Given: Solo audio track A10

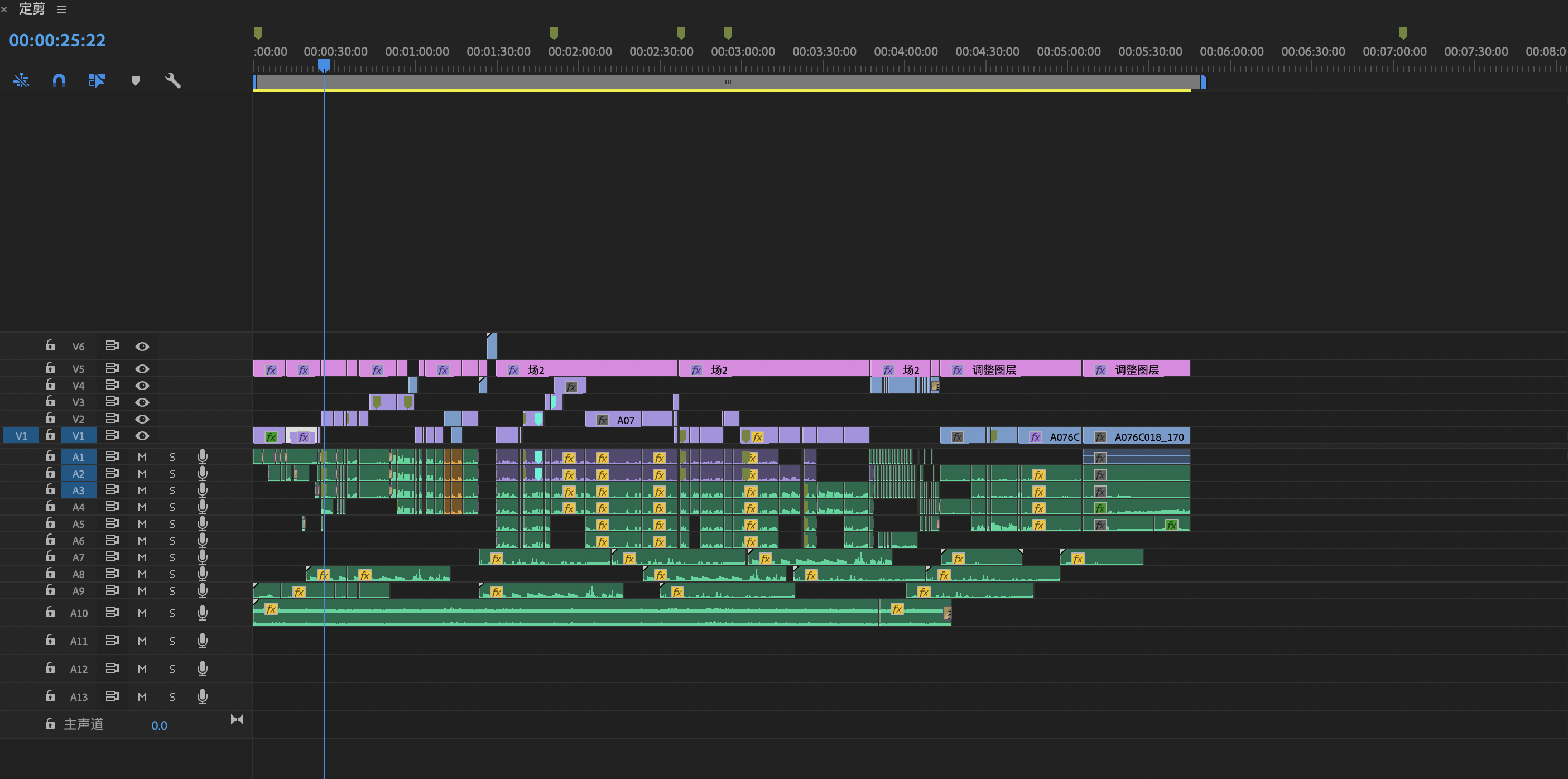Looking at the screenshot, I should (172, 613).
